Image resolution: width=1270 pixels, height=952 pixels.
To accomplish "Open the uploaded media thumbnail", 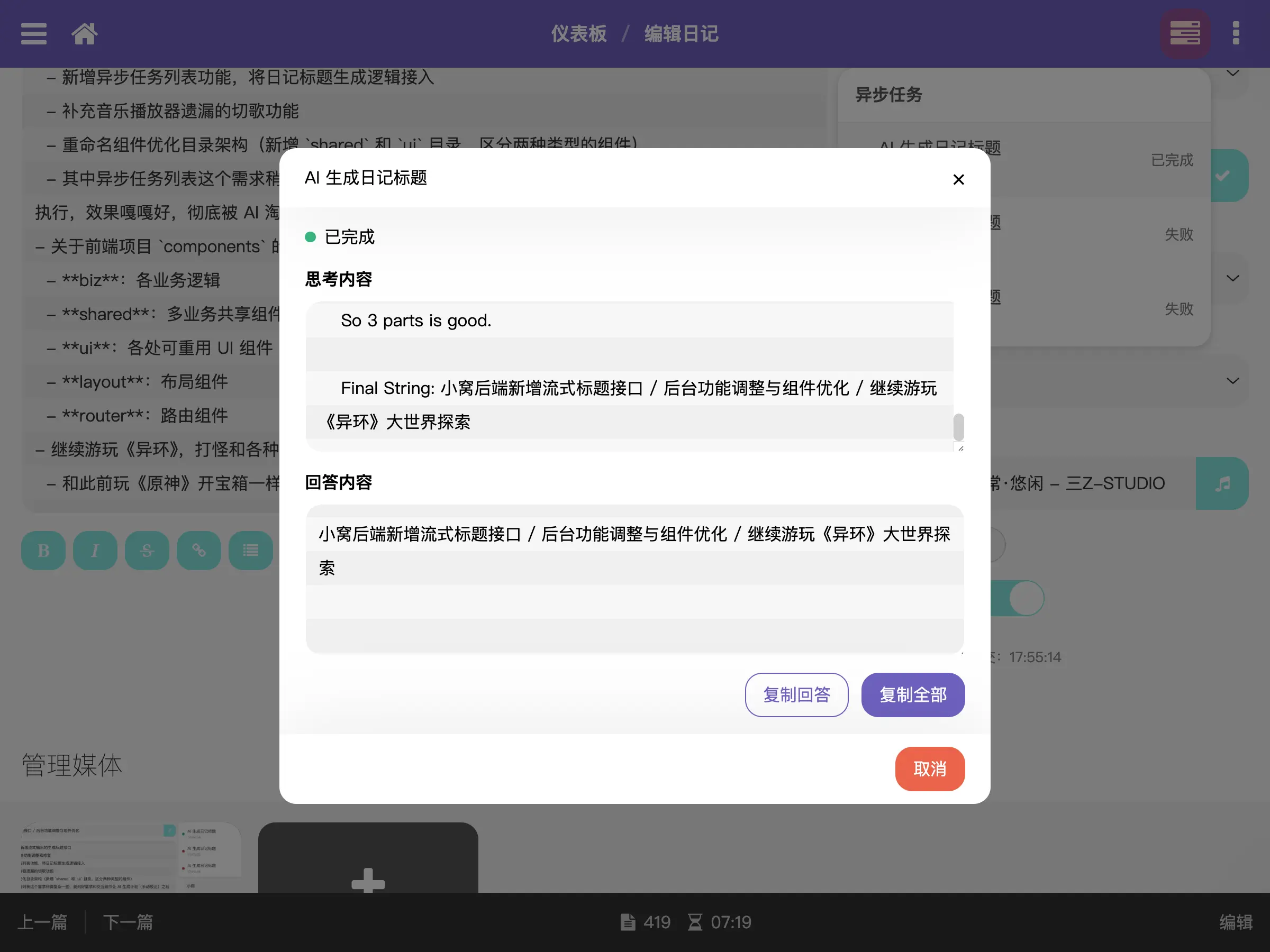I will (131, 857).
